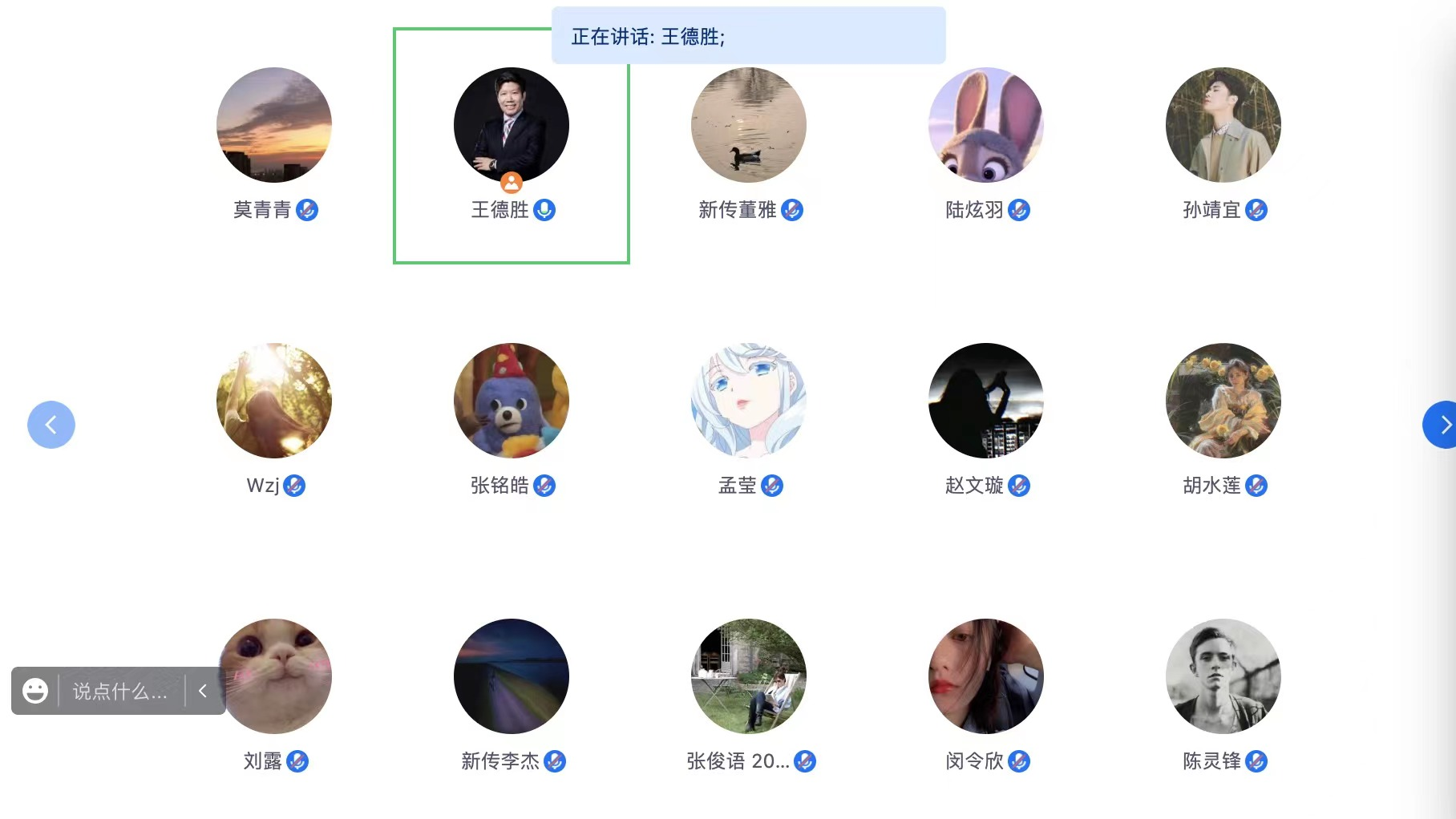The height and width of the screenshot is (819, 1456).
Task: Click the muted mic icon beside 莫青青
Action: (307, 210)
